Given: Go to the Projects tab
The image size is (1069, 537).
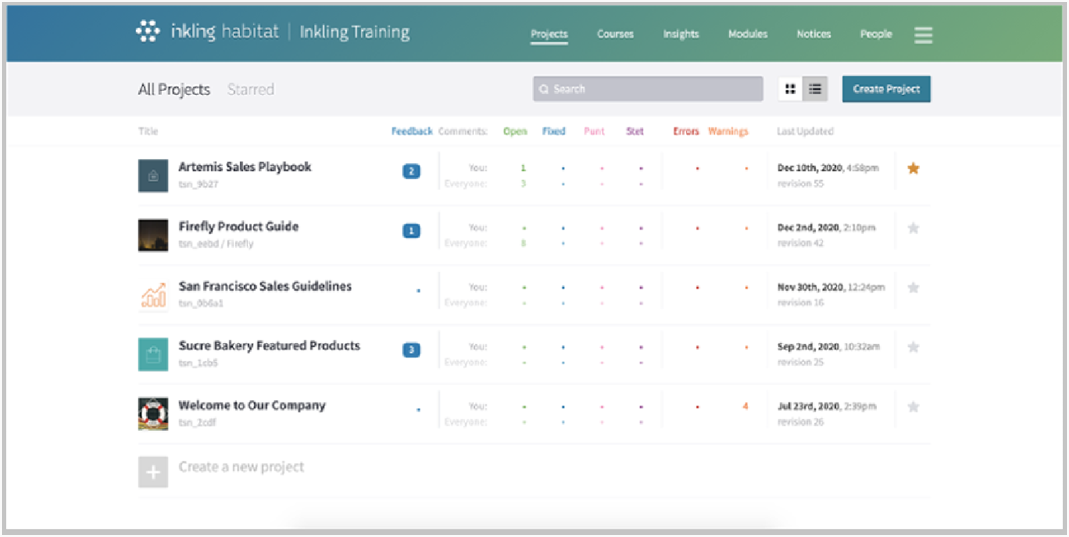Looking at the screenshot, I should 549,34.
